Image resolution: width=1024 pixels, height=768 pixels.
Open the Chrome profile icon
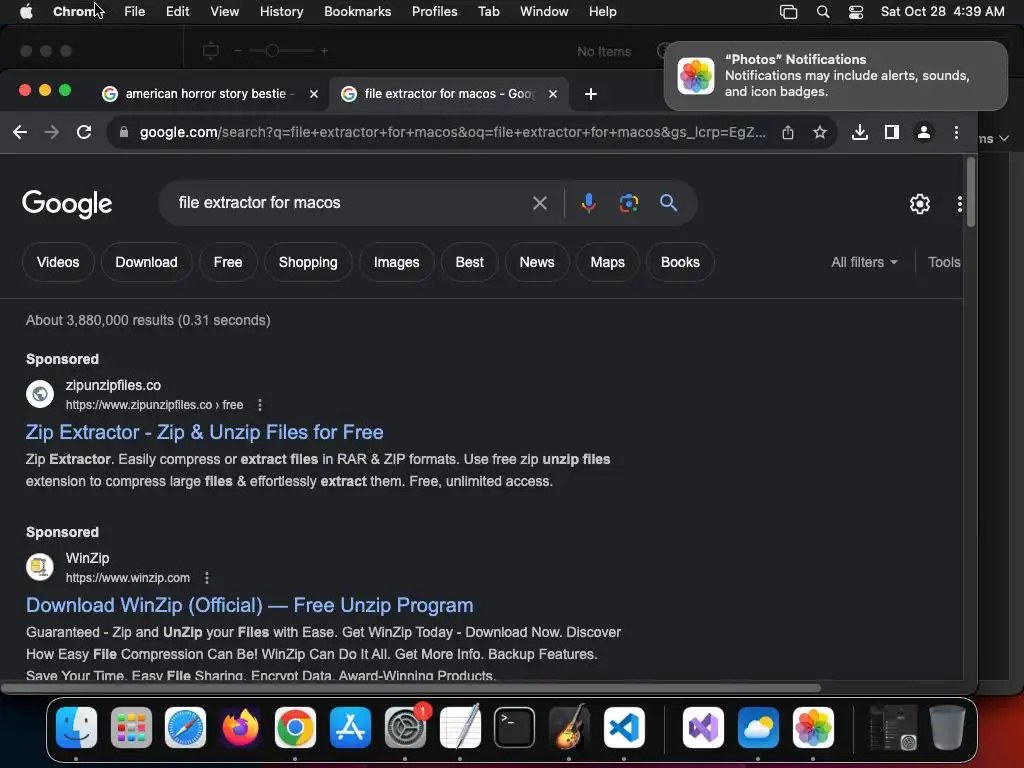[923, 133]
